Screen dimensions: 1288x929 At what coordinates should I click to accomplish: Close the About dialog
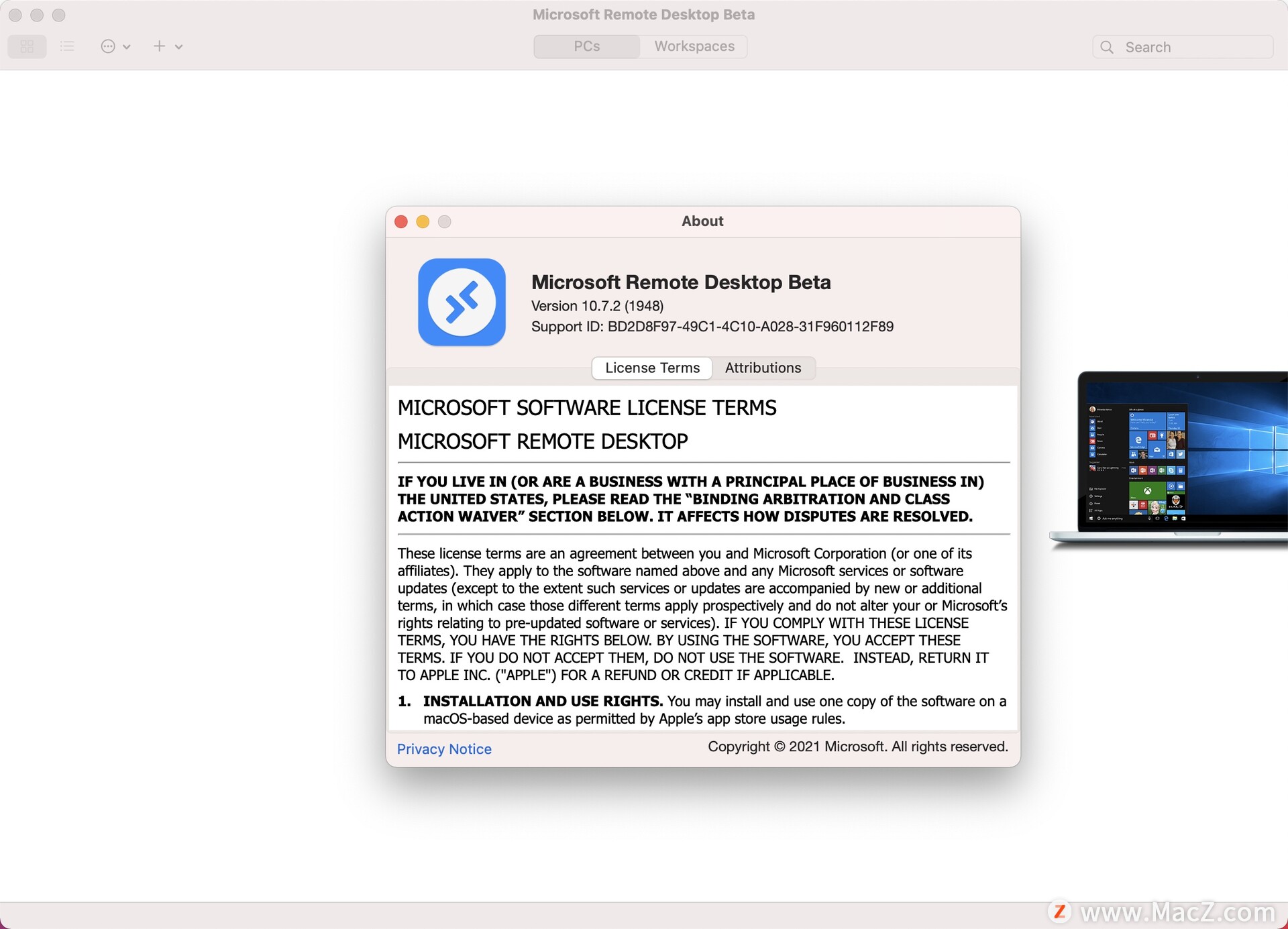click(x=401, y=221)
